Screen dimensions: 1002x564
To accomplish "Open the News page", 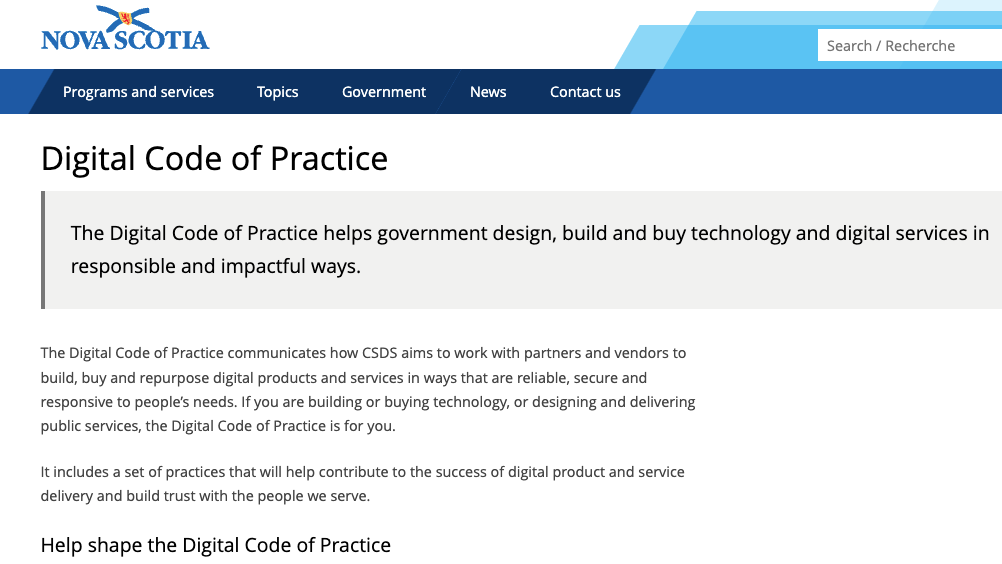I will click(488, 92).
